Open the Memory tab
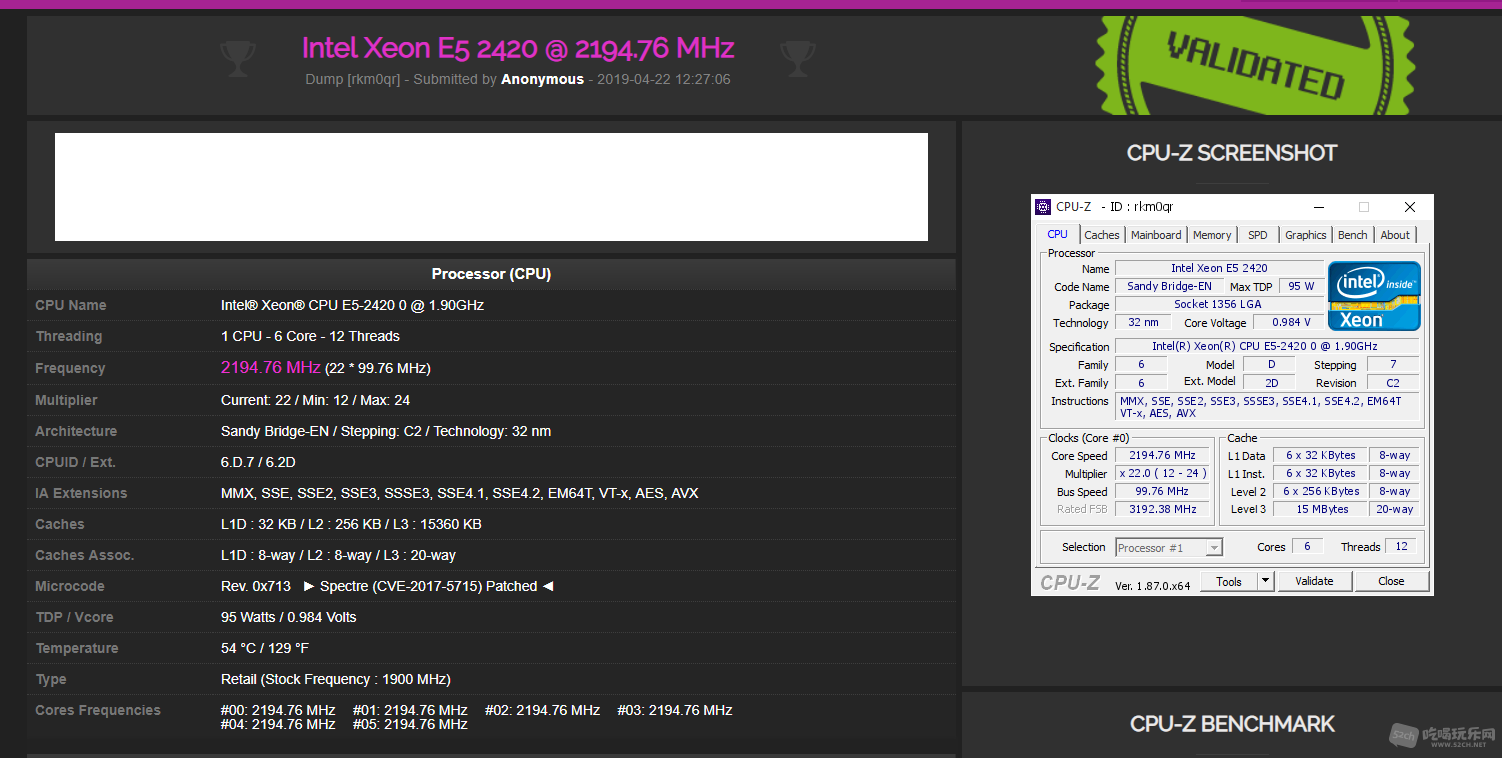Screen dimensions: 1502x758 click(1212, 235)
